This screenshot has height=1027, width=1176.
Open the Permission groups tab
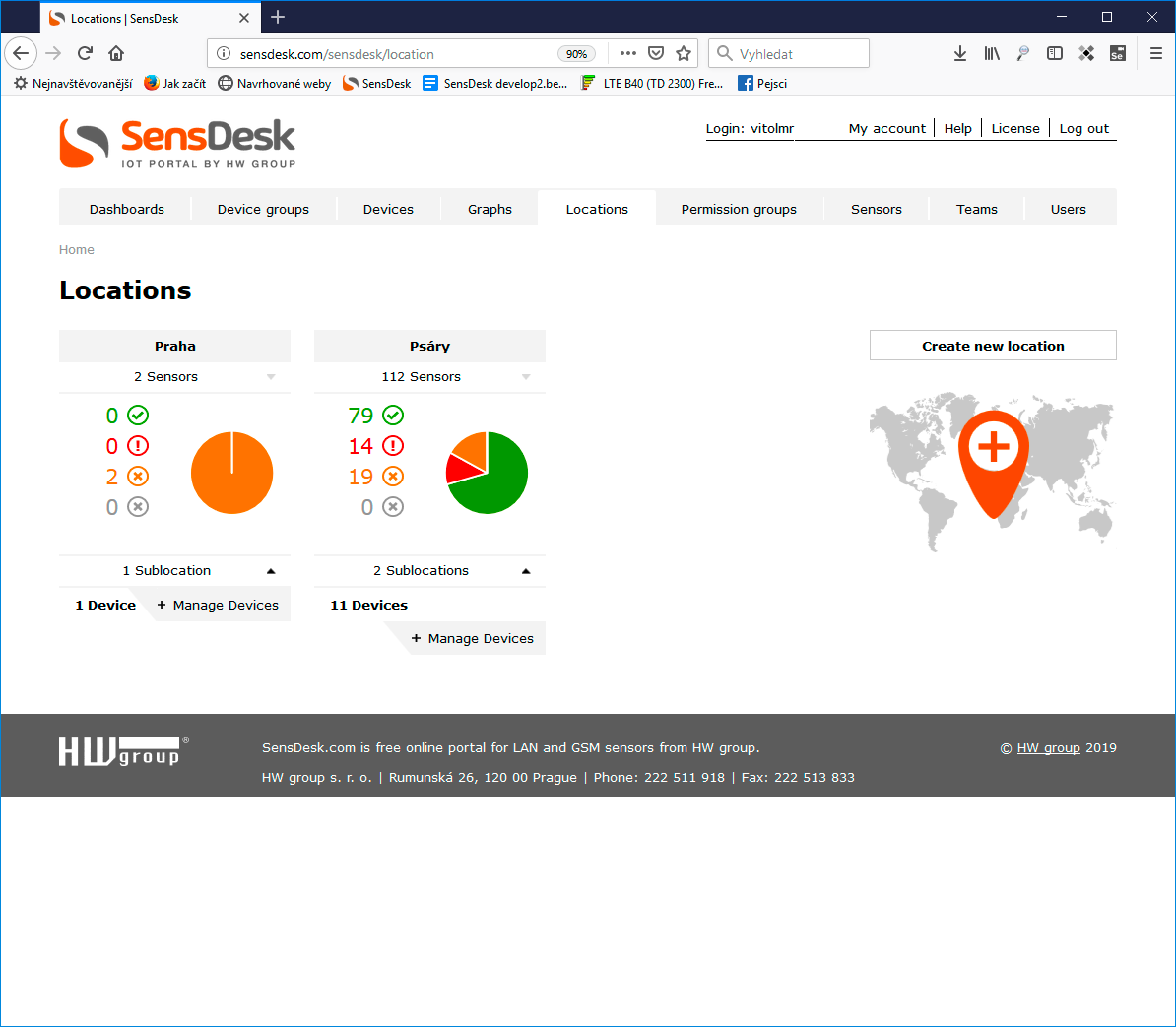739,209
